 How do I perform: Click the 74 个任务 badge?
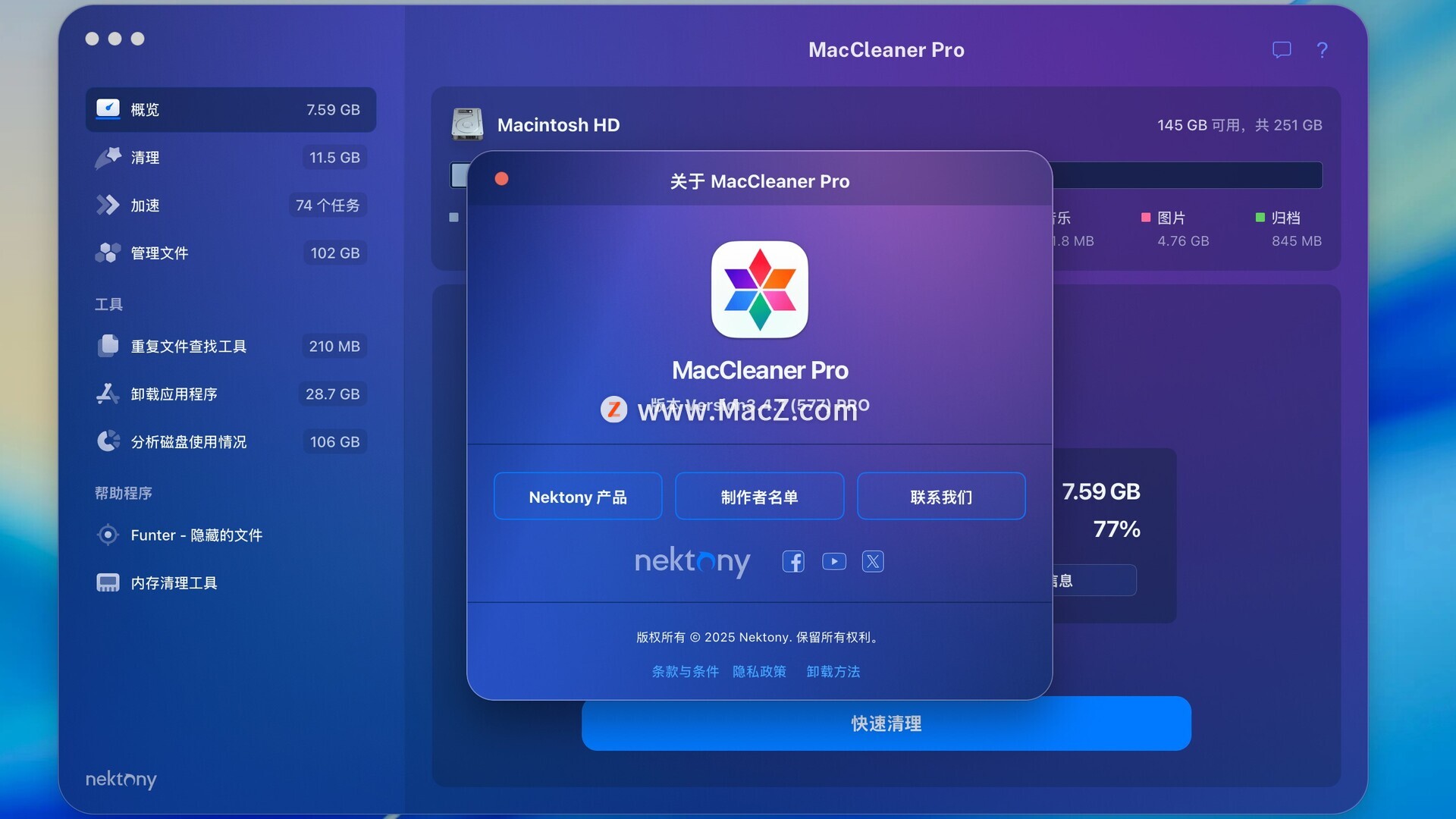pos(328,205)
